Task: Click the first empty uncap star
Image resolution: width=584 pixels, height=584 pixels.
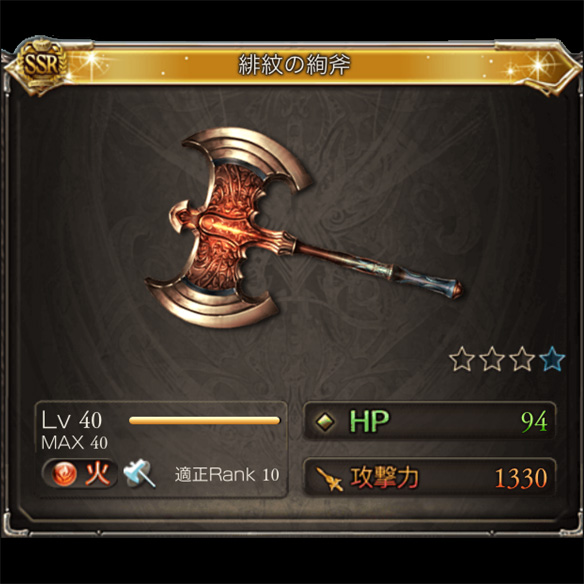Action: (x=462, y=359)
